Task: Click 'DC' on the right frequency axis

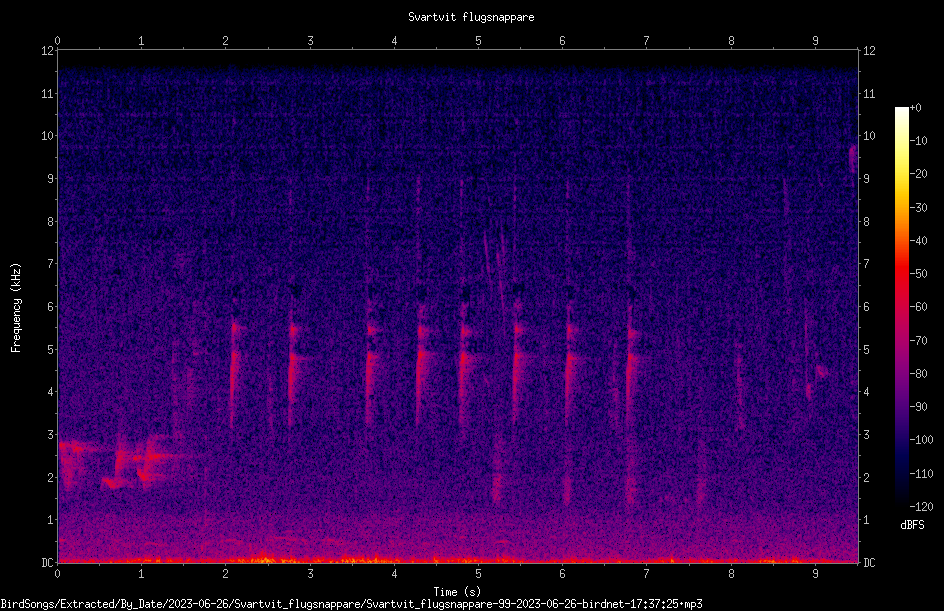Action: coord(869,563)
